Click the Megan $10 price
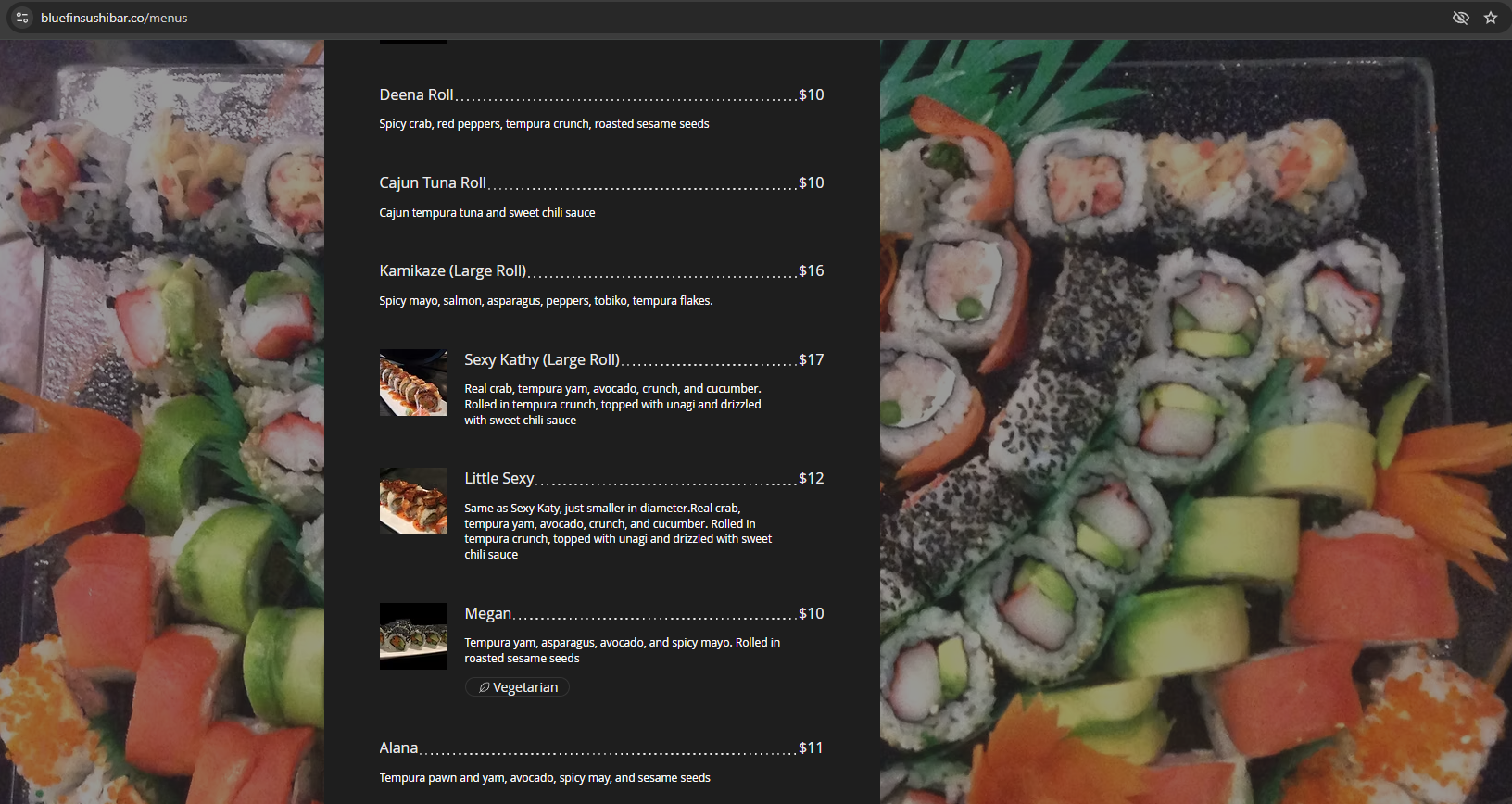This screenshot has height=804, width=1512. pos(812,613)
